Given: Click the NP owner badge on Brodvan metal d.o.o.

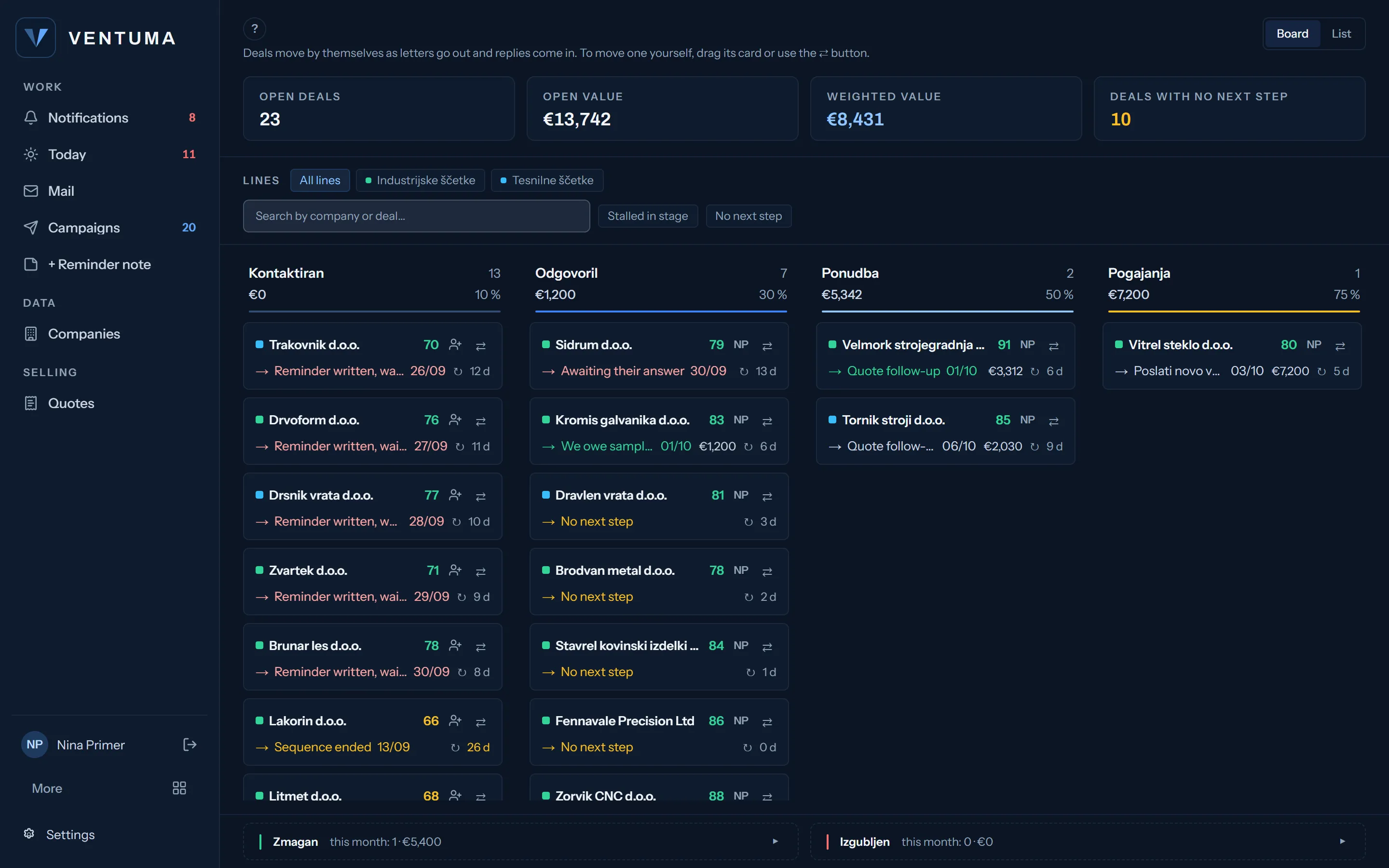Looking at the screenshot, I should (740, 570).
